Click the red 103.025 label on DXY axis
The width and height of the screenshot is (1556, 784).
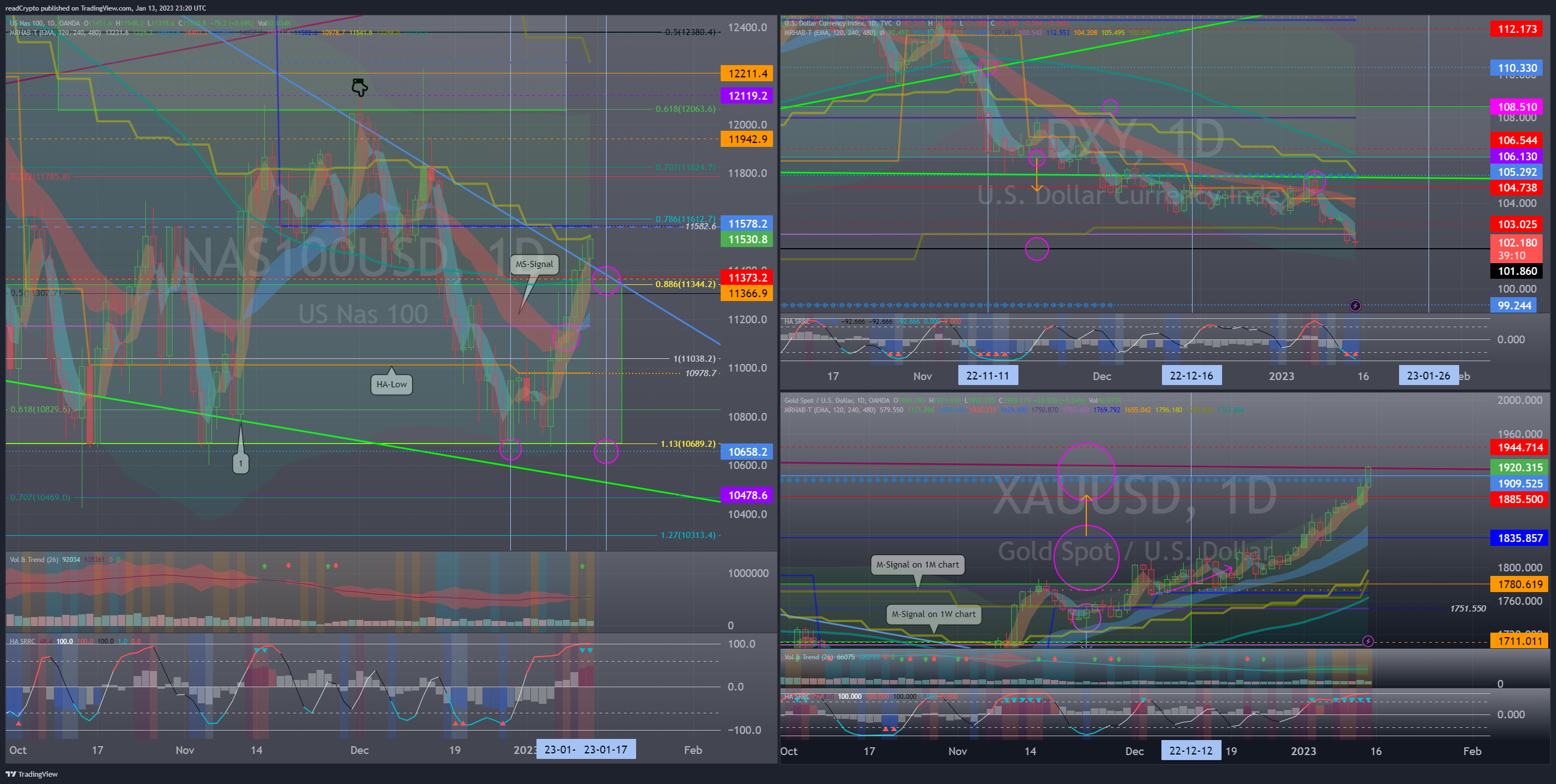coord(1516,224)
